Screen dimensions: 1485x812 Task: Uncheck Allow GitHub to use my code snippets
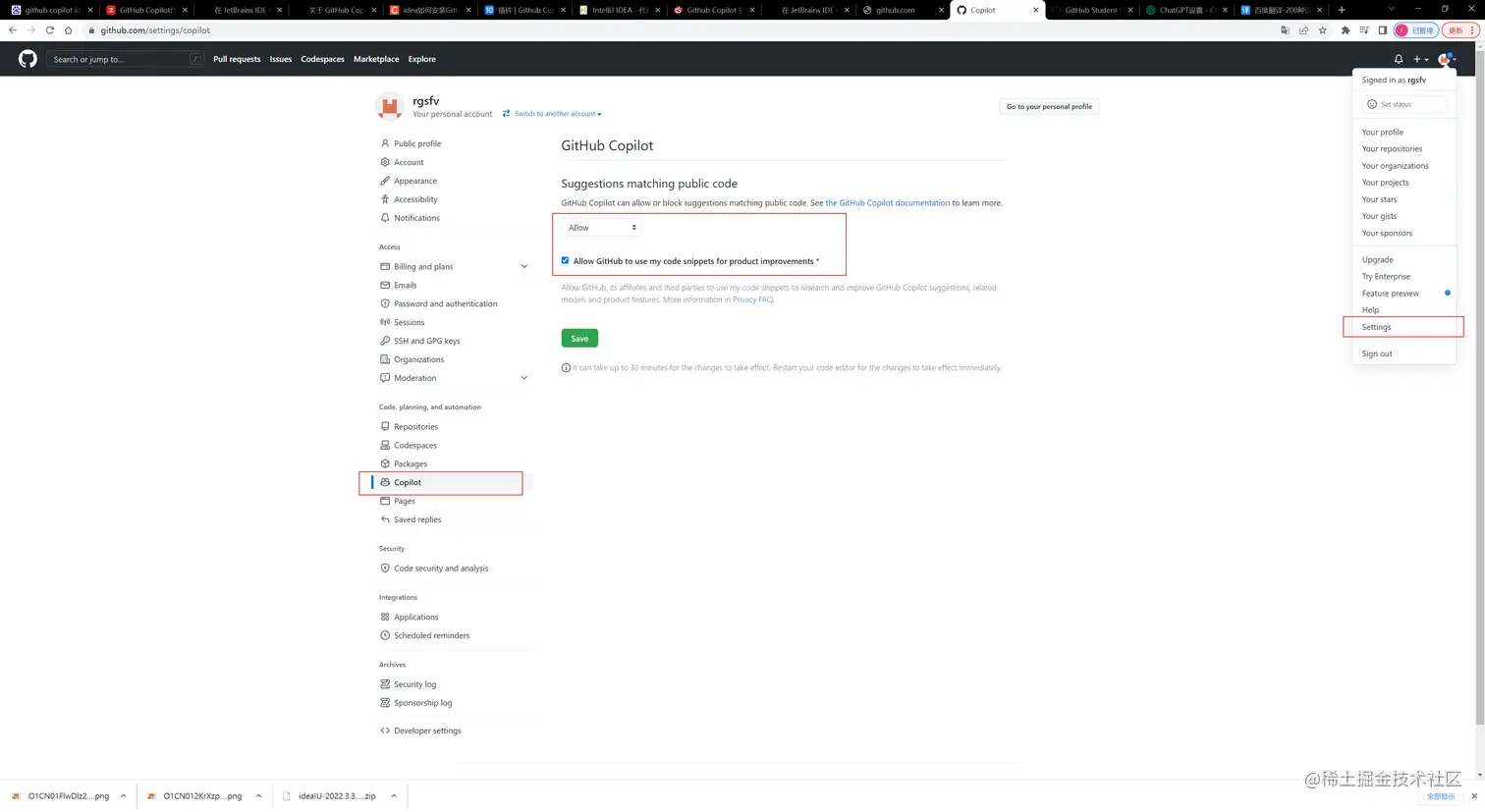(565, 260)
